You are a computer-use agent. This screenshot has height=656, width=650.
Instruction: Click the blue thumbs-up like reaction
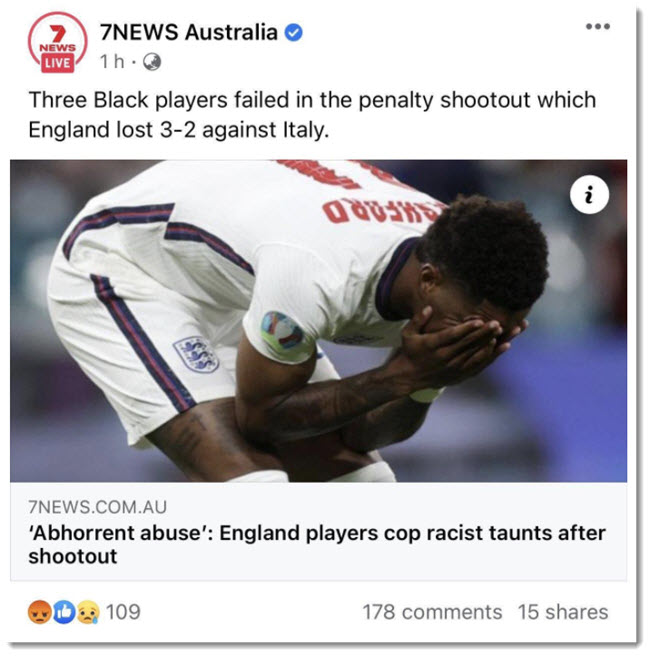[64, 612]
